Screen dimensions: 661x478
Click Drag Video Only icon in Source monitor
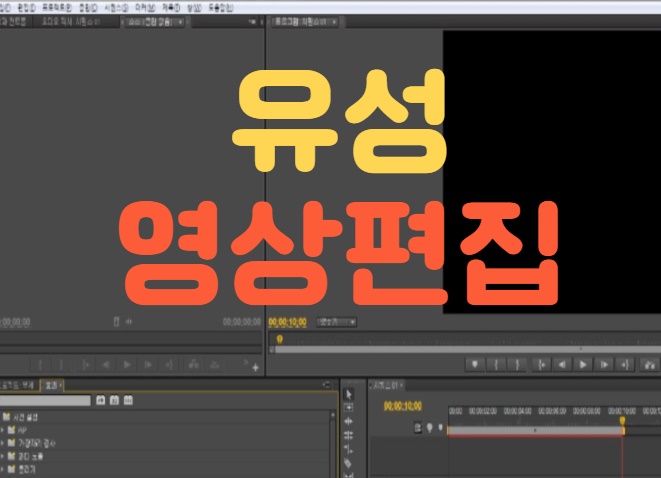point(116,322)
